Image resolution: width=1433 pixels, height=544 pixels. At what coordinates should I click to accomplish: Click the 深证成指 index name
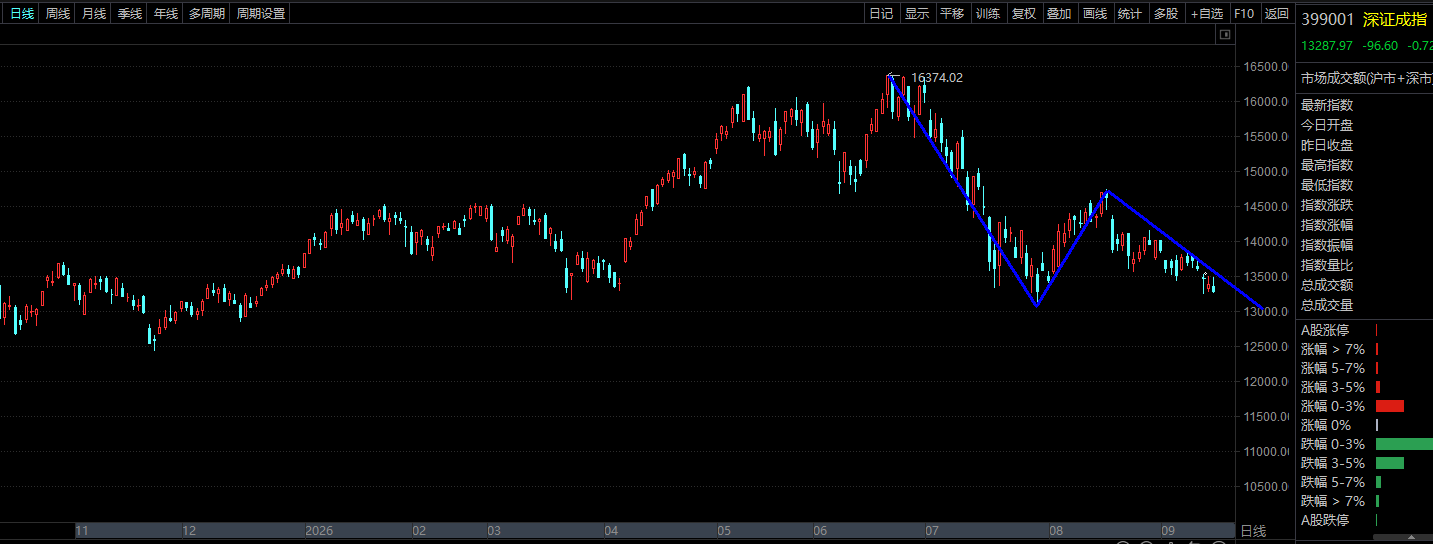coord(1394,19)
